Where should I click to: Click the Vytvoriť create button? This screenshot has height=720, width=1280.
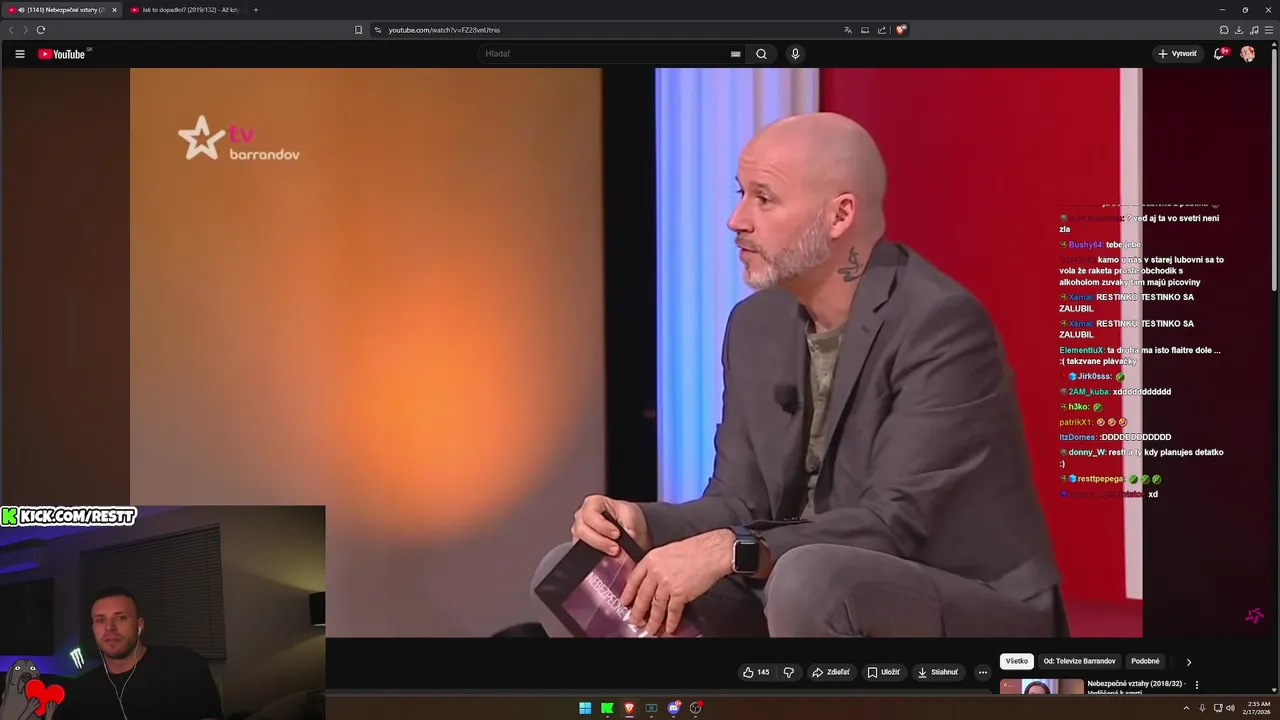click(x=1177, y=54)
